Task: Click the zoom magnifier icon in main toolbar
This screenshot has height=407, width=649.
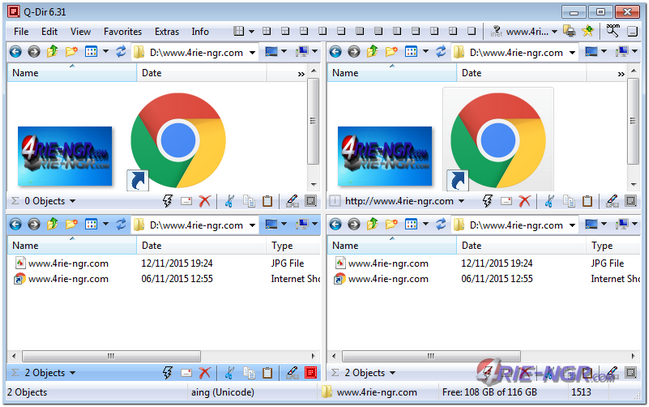Action: (612, 31)
